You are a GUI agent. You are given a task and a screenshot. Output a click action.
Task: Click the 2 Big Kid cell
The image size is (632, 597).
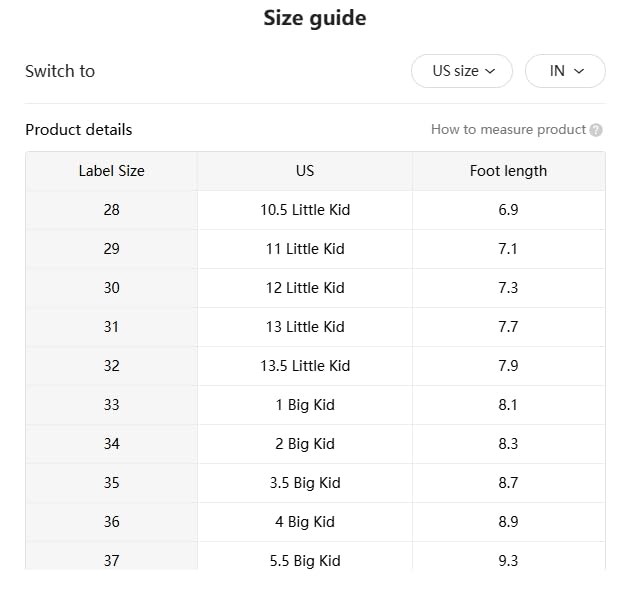coord(305,444)
